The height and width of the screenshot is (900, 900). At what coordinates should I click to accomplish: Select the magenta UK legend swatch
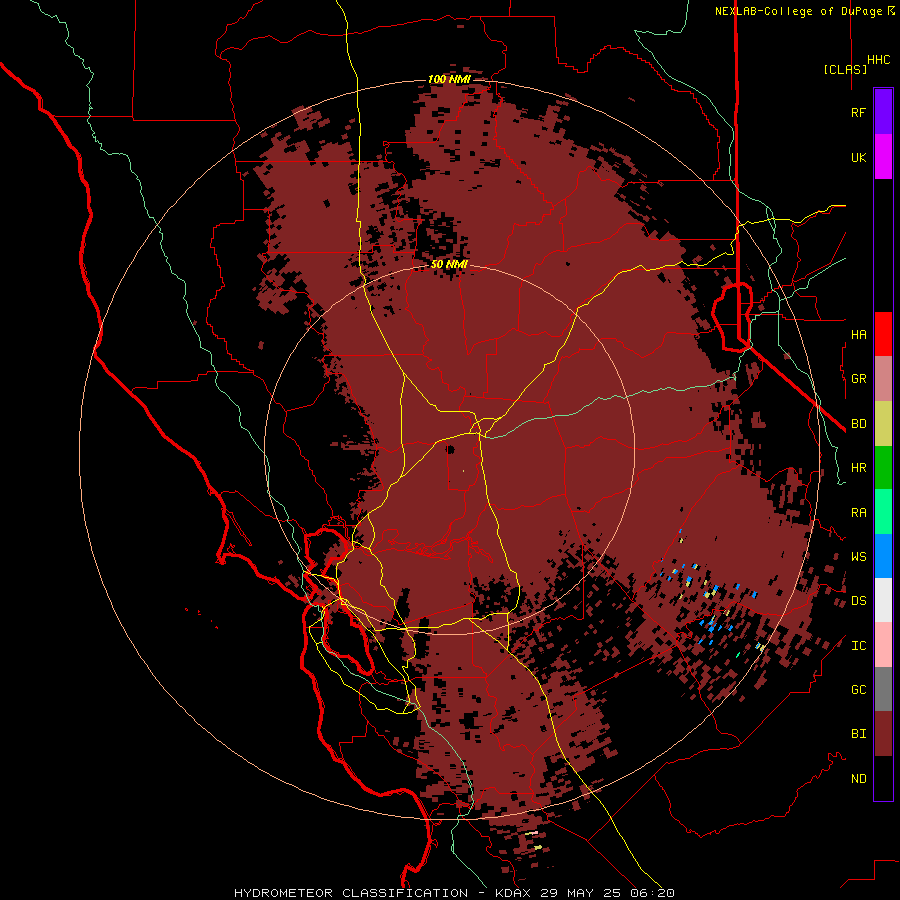(883, 157)
